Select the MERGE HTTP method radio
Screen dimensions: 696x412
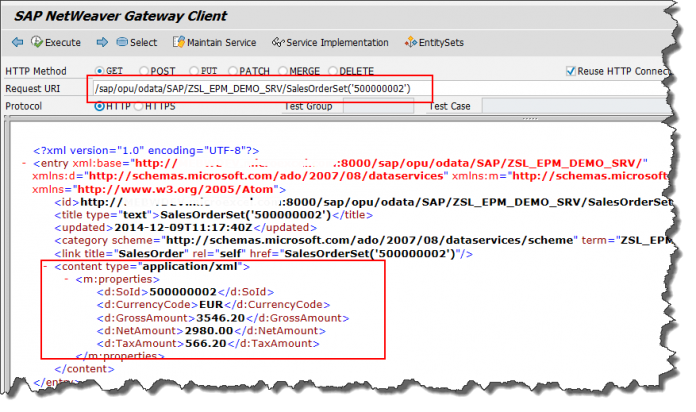pos(283,71)
